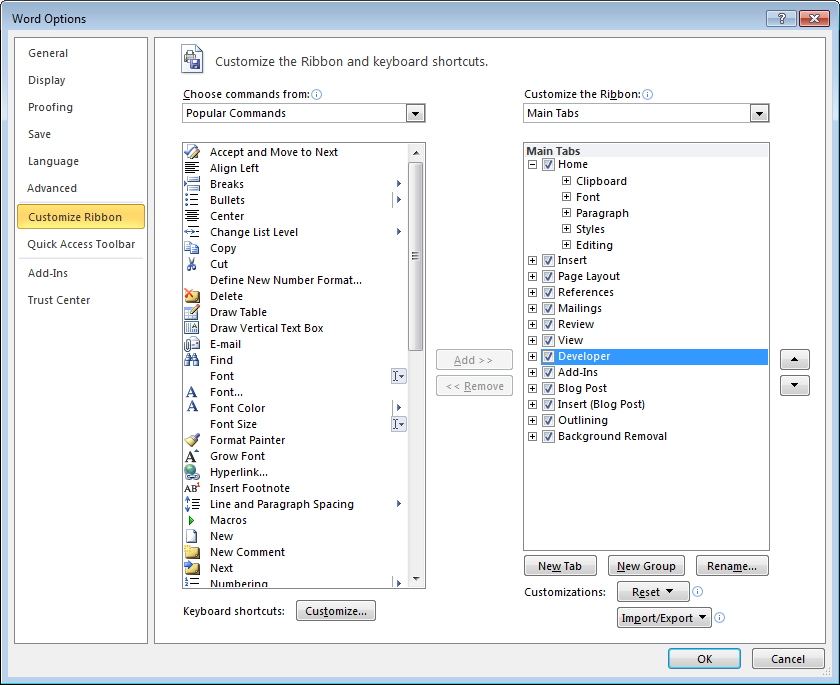Click the Center alignment icon
This screenshot has width=840, height=685.
point(192,216)
